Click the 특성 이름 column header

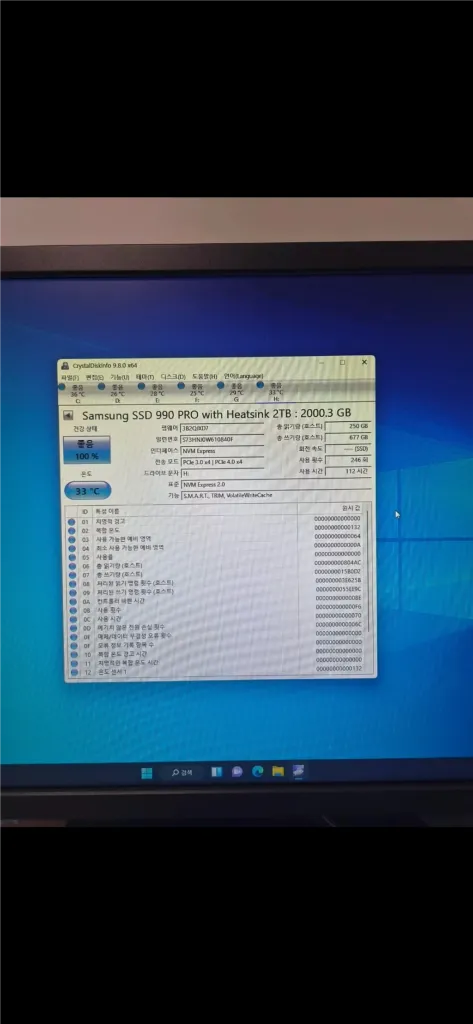195,510
